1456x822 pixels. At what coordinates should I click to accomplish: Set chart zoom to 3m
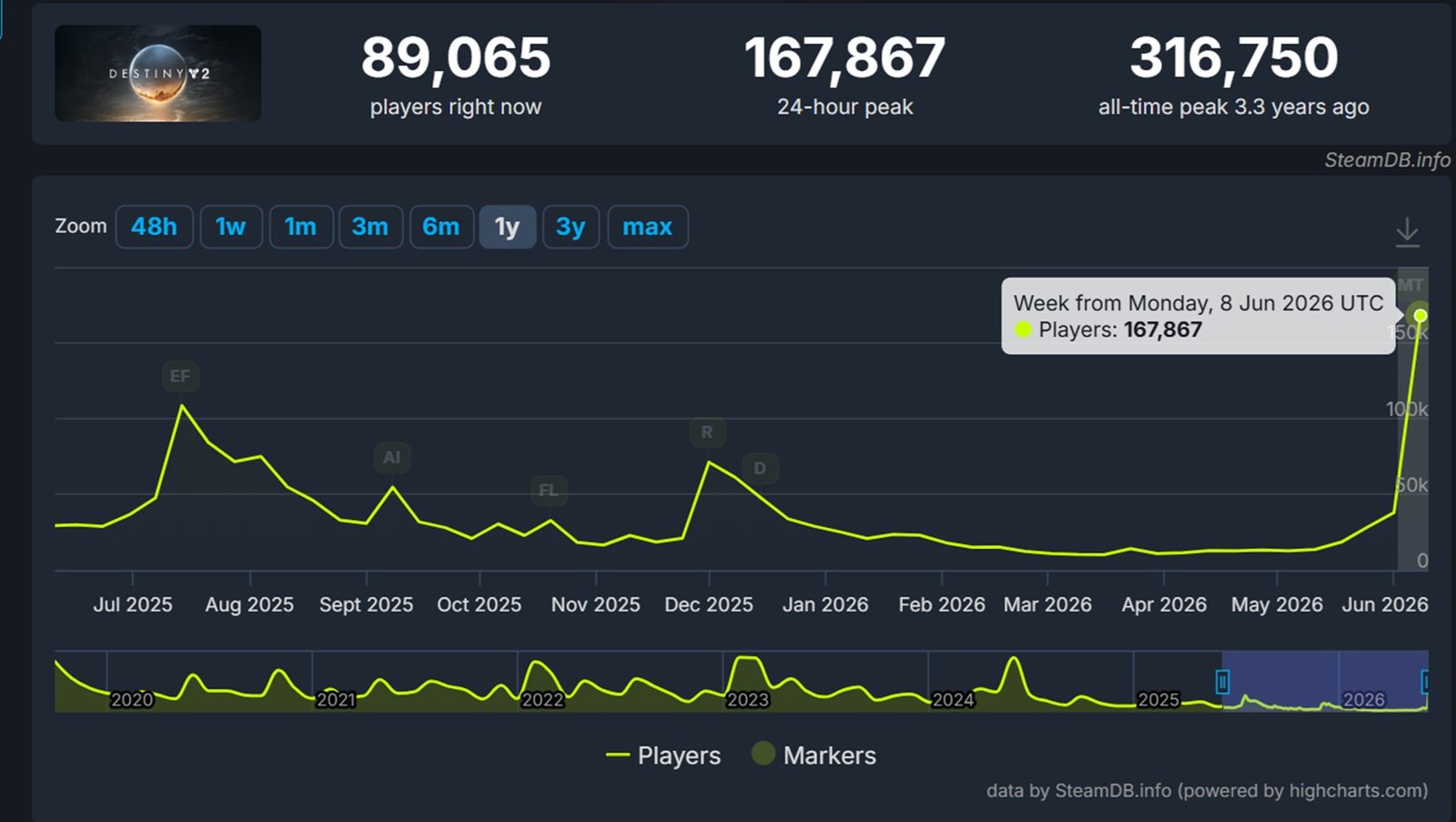[x=370, y=227]
